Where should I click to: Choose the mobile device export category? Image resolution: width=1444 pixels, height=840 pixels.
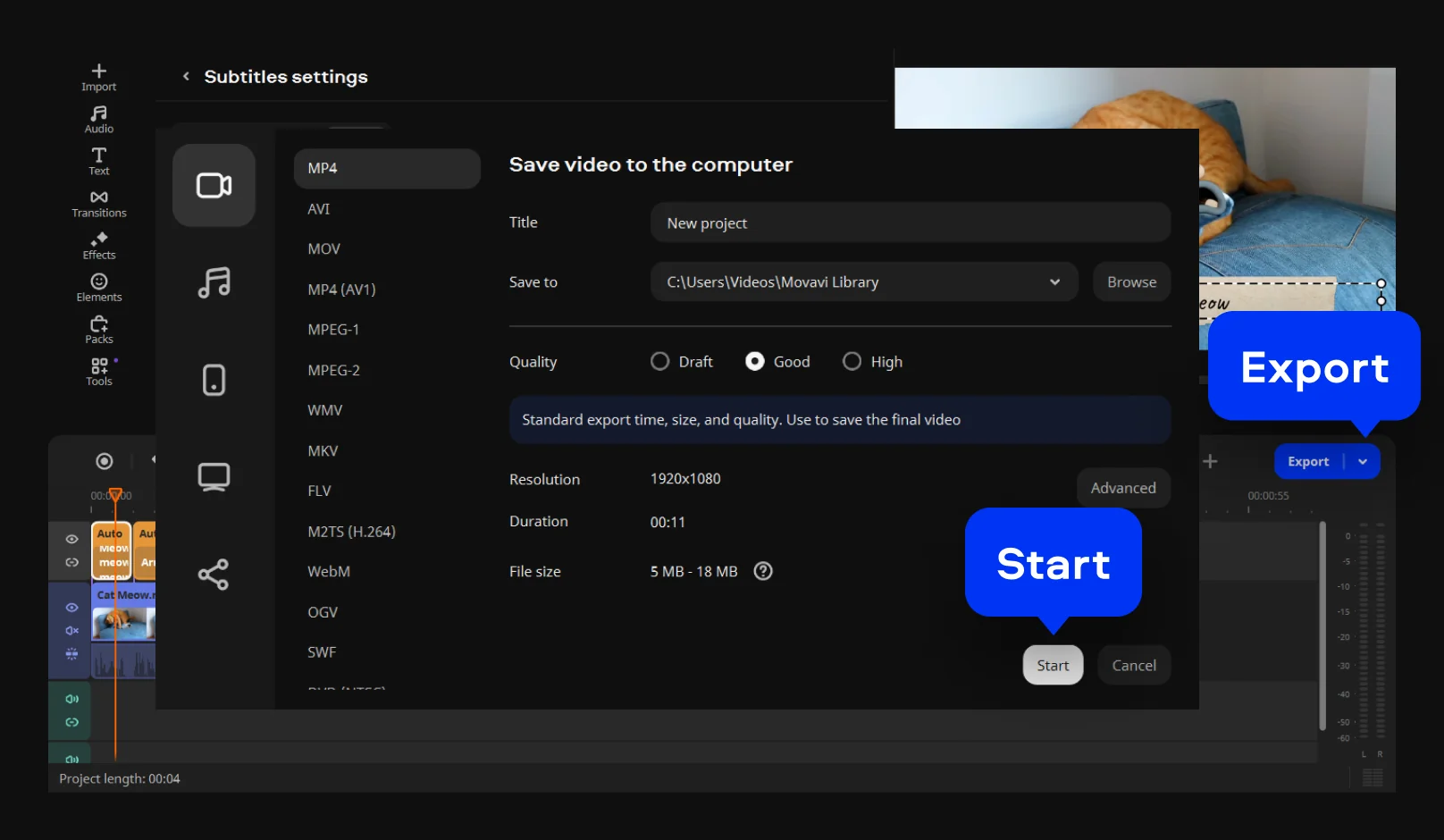tap(214, 380)
